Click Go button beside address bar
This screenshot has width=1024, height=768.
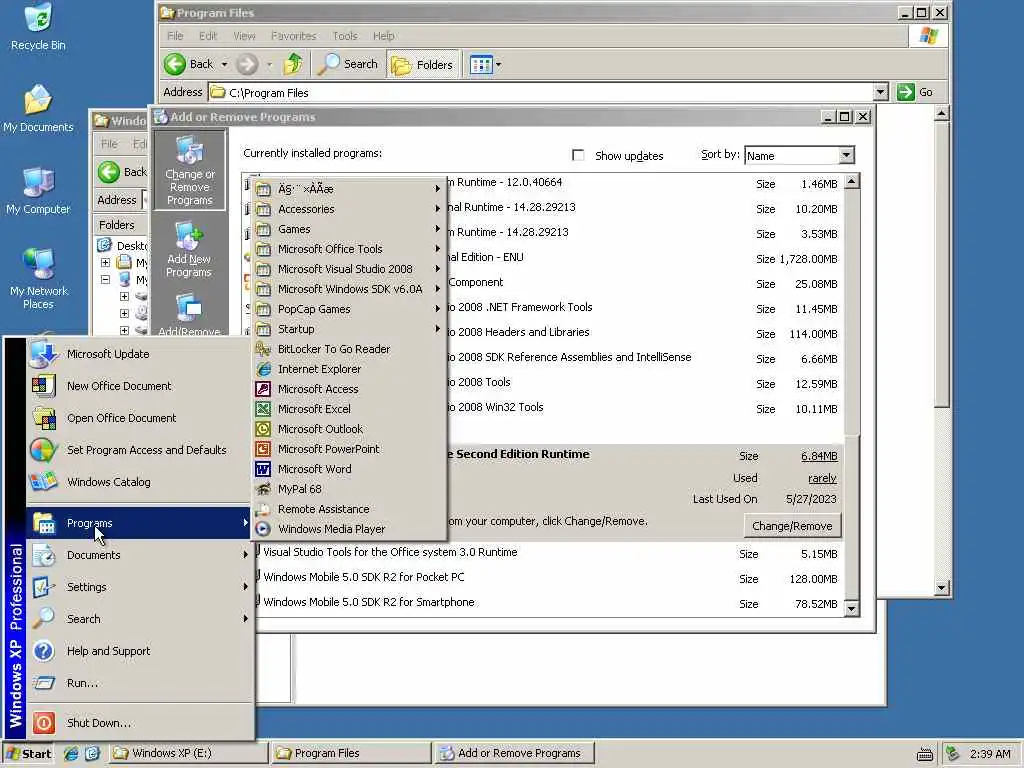point(915,92)
